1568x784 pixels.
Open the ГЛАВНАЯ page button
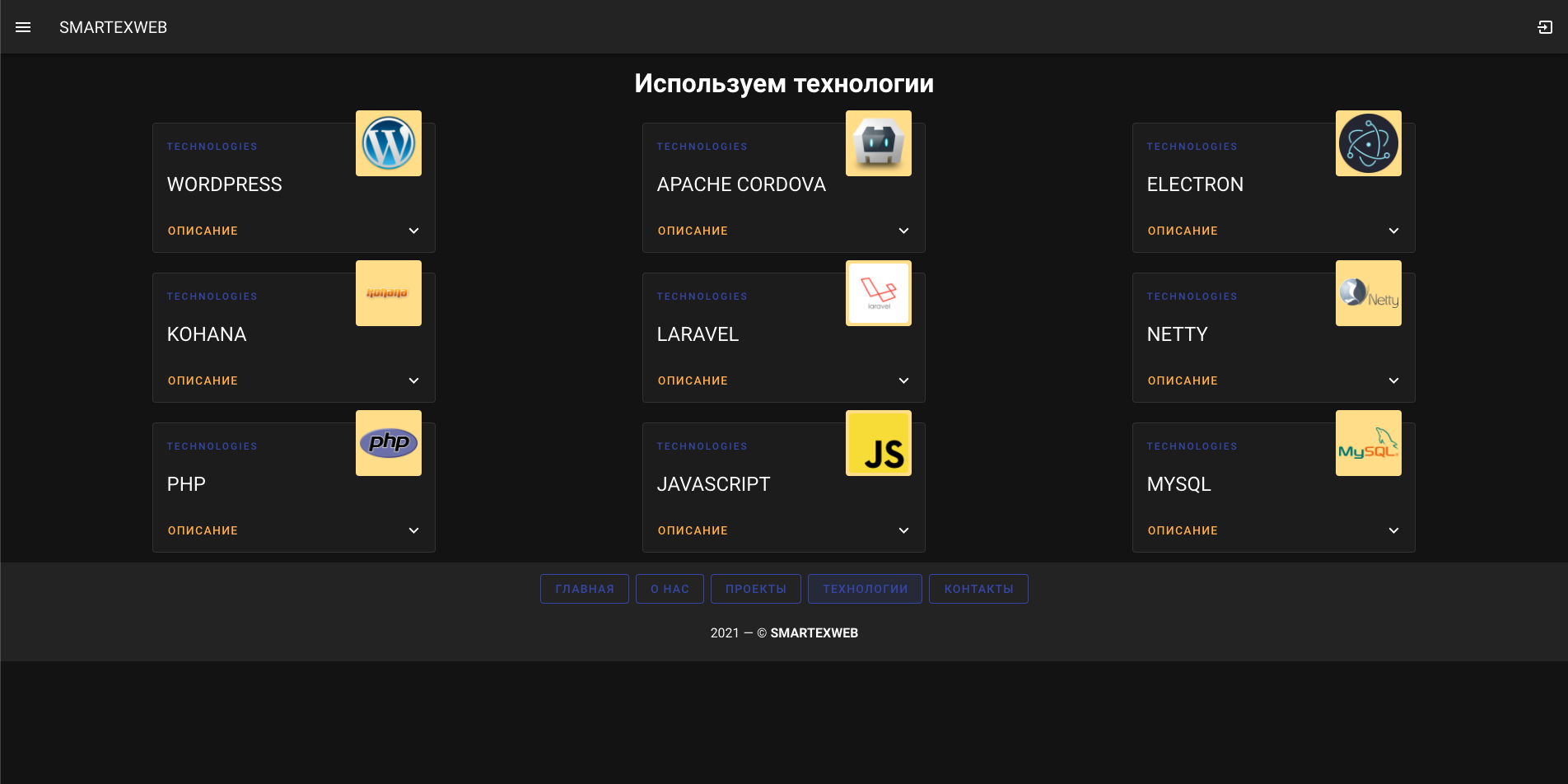[584, 588]
